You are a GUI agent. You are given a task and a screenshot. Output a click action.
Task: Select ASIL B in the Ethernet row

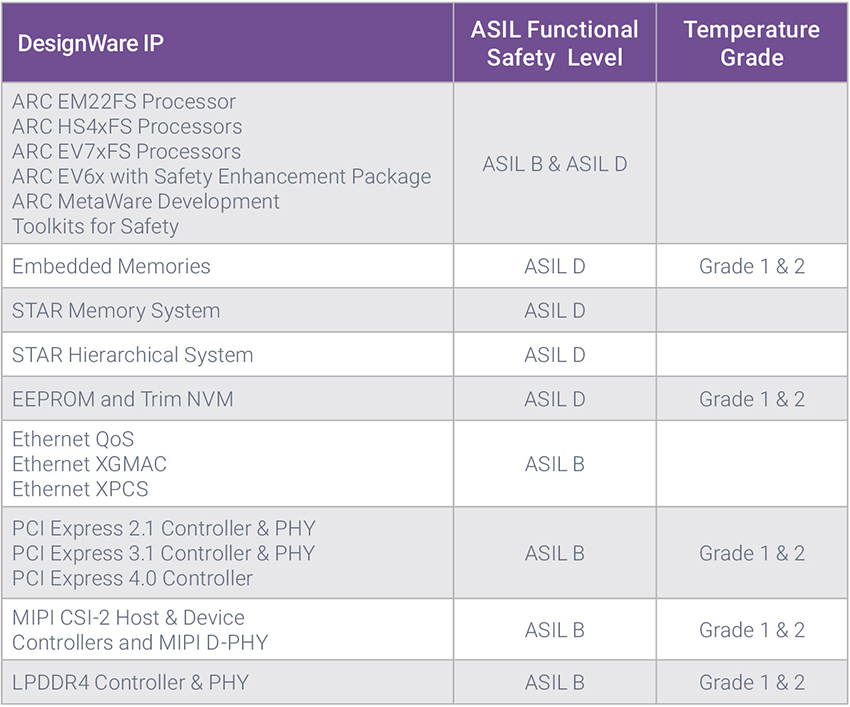point(554,464)
